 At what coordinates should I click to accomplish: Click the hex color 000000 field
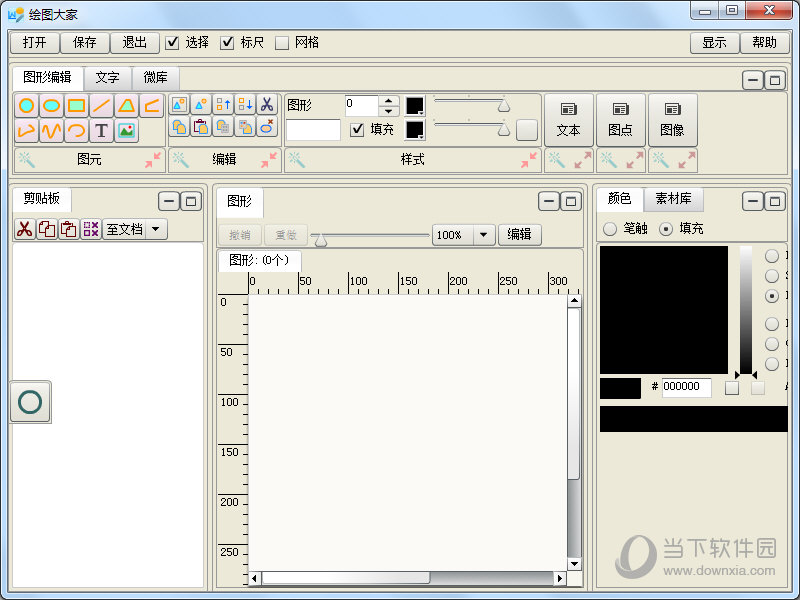(686, 387)
